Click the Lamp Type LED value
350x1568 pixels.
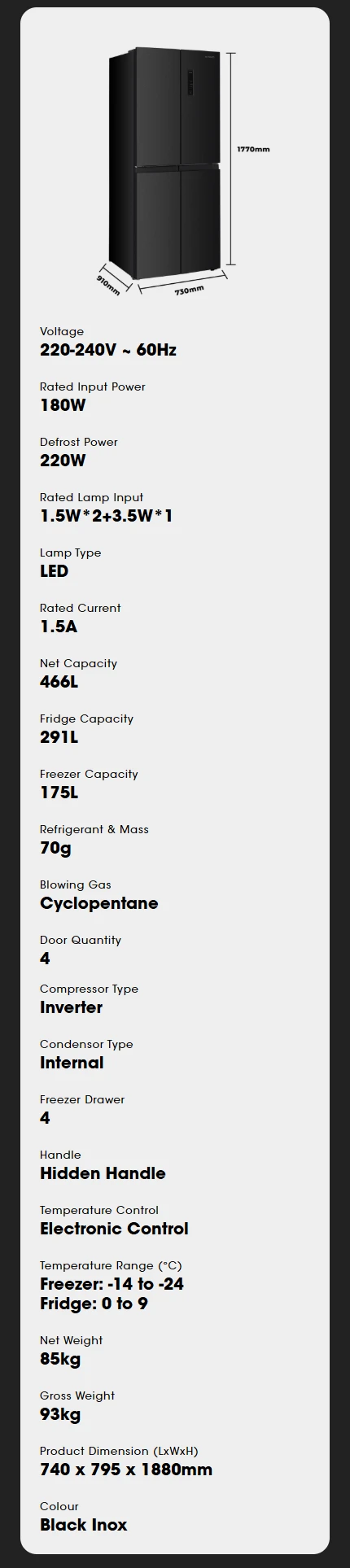(x=55, y=571)
